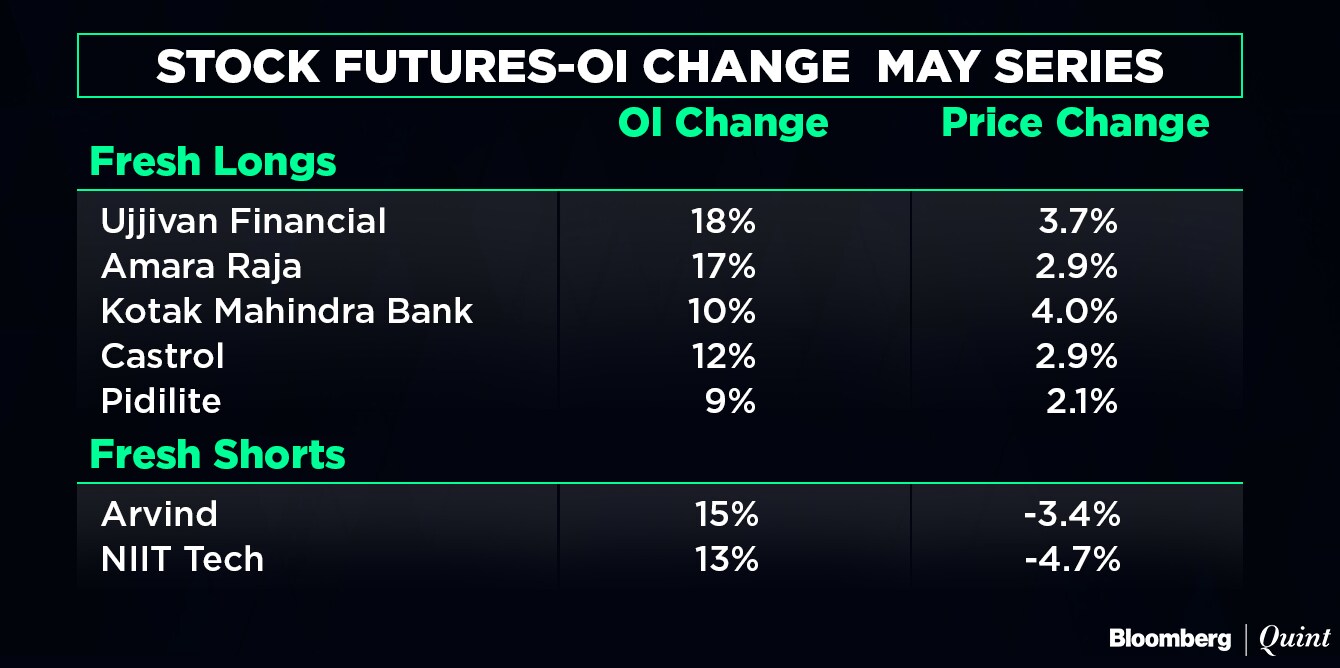Select the Price Change column header
Viewport: 1340px width, 668px height.
1075,123
